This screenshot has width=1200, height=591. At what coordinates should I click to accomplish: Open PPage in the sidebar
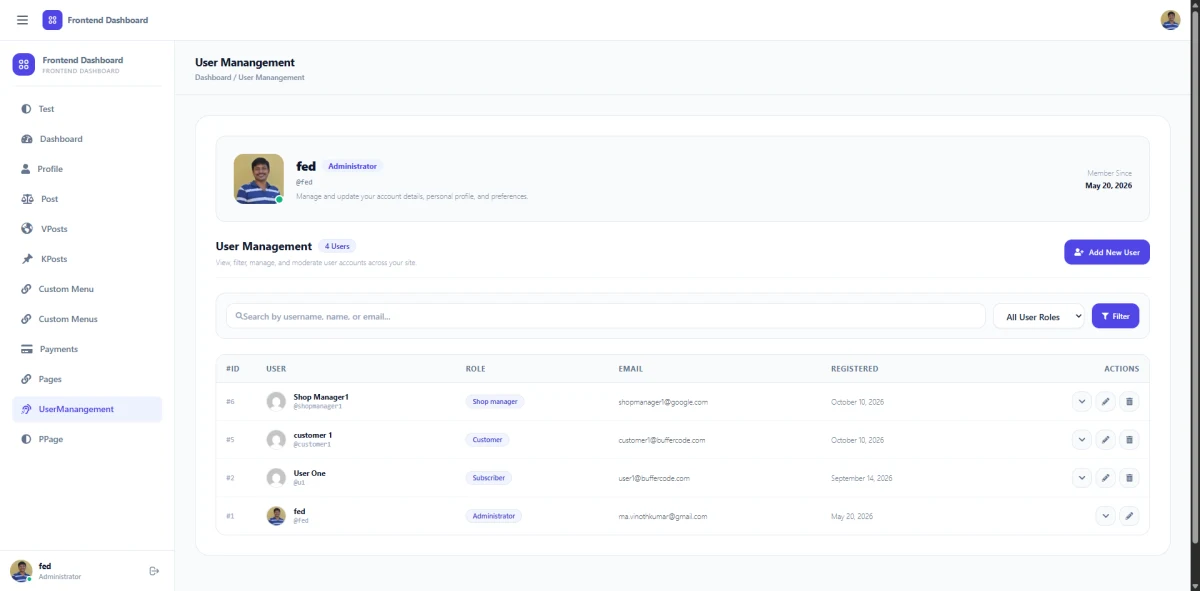click(x=87, y=439)
